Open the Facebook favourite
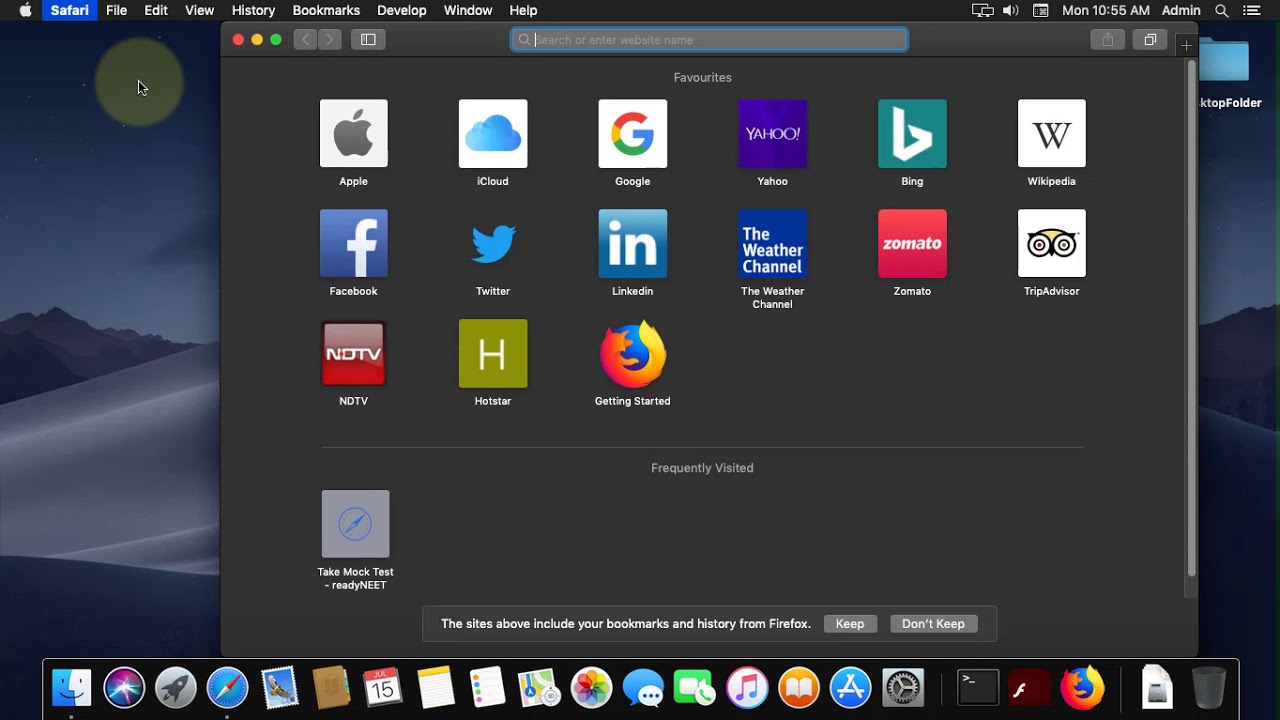The image size is (1280, 720). point(353,243)
